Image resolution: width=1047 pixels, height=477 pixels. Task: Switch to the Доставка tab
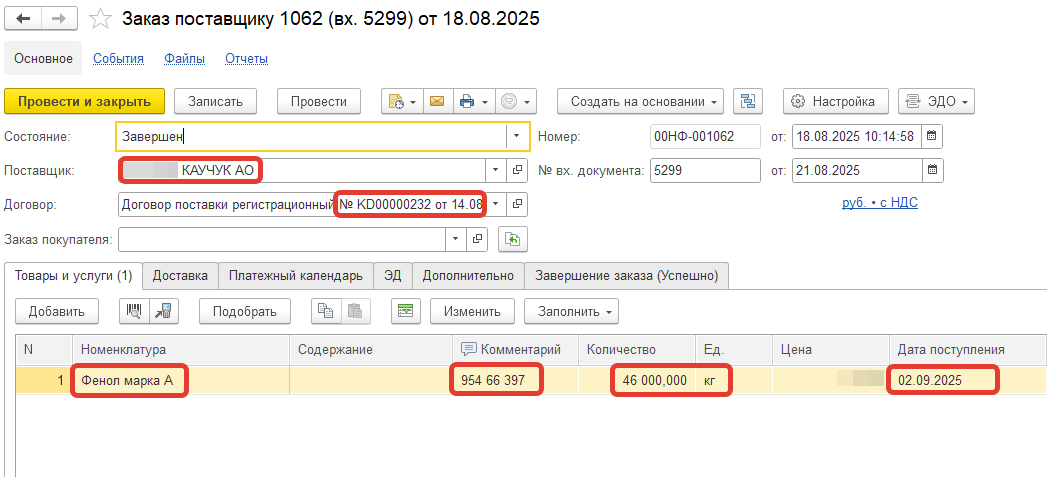coord(180,275)
